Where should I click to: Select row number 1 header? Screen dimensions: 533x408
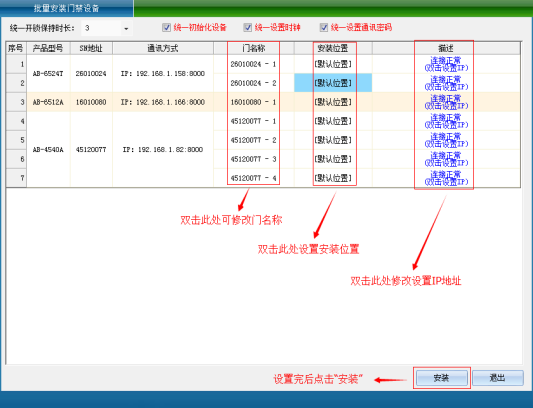coord(16,64)
